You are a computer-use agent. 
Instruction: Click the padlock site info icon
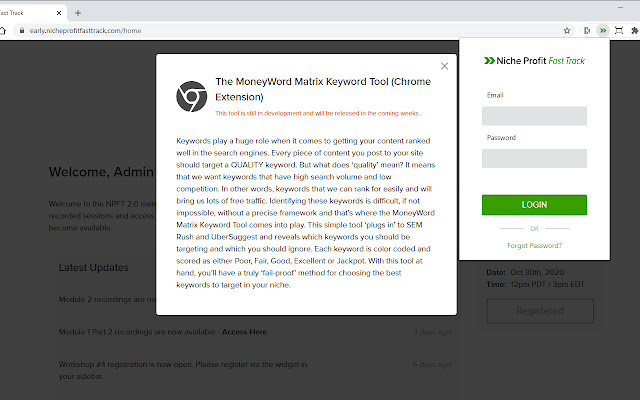(x=22, y=31)
